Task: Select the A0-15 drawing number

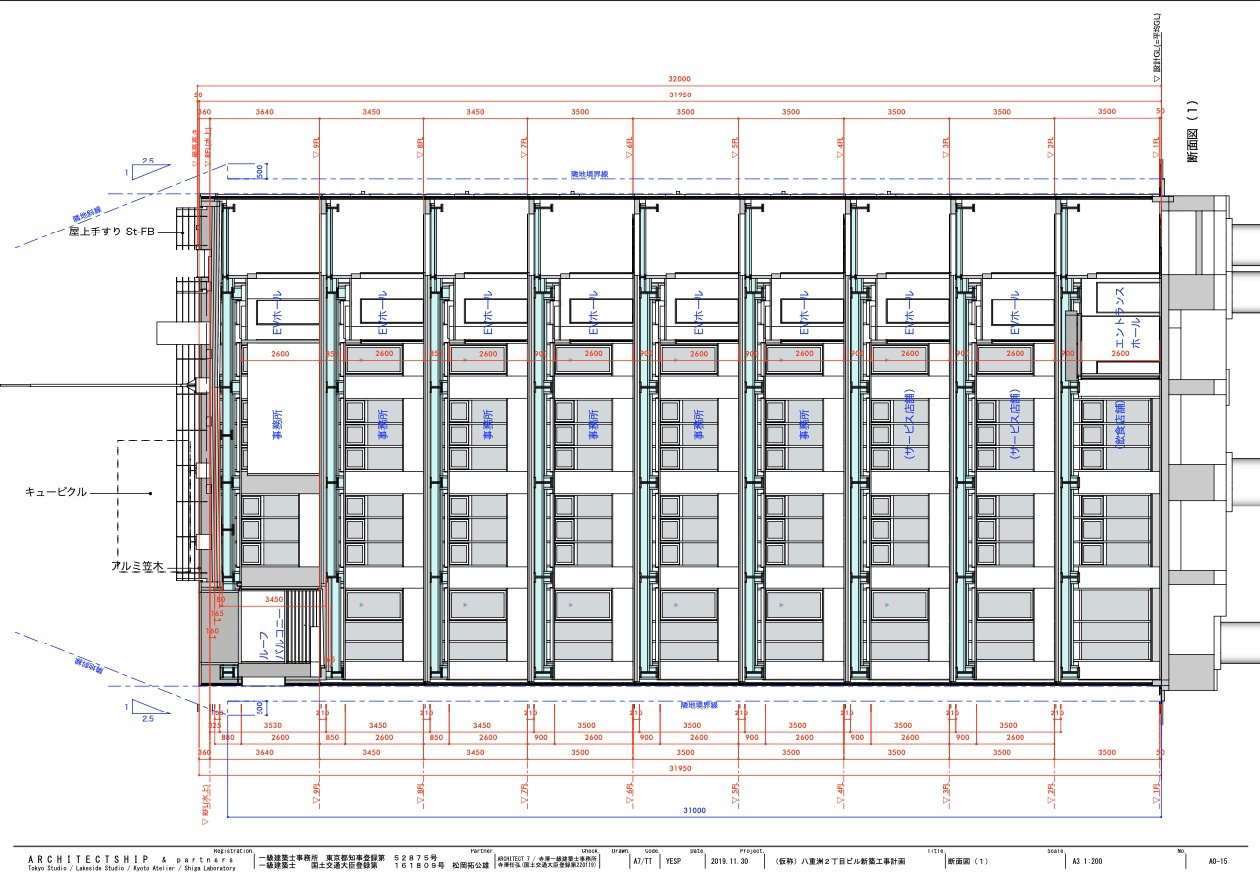Action: point(1217,860)
